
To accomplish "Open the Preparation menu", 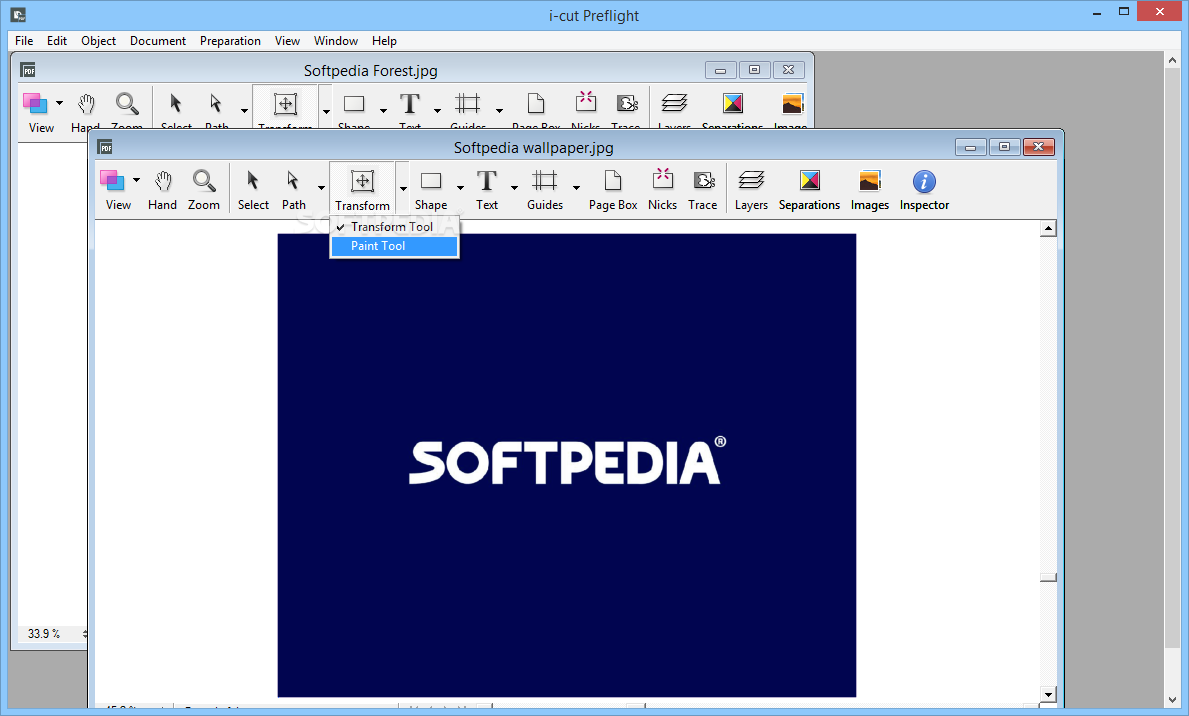I will [x=231, y=41].
